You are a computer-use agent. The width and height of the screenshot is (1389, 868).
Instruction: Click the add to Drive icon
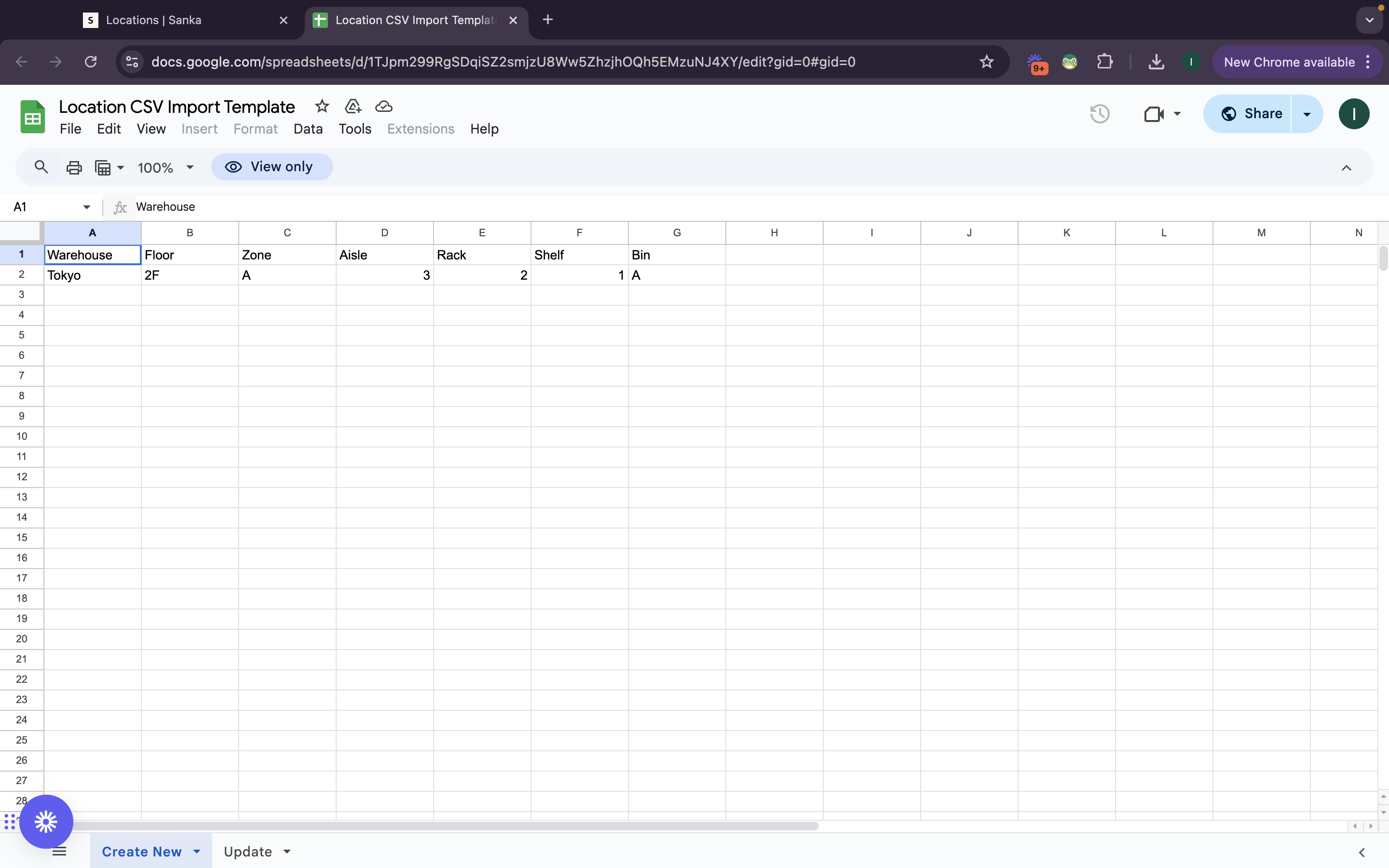point(353,106)
